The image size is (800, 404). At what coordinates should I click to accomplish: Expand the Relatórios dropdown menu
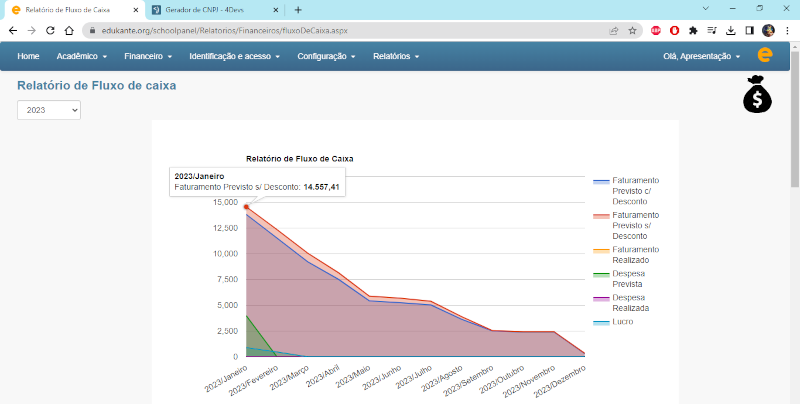click(396, 56)
